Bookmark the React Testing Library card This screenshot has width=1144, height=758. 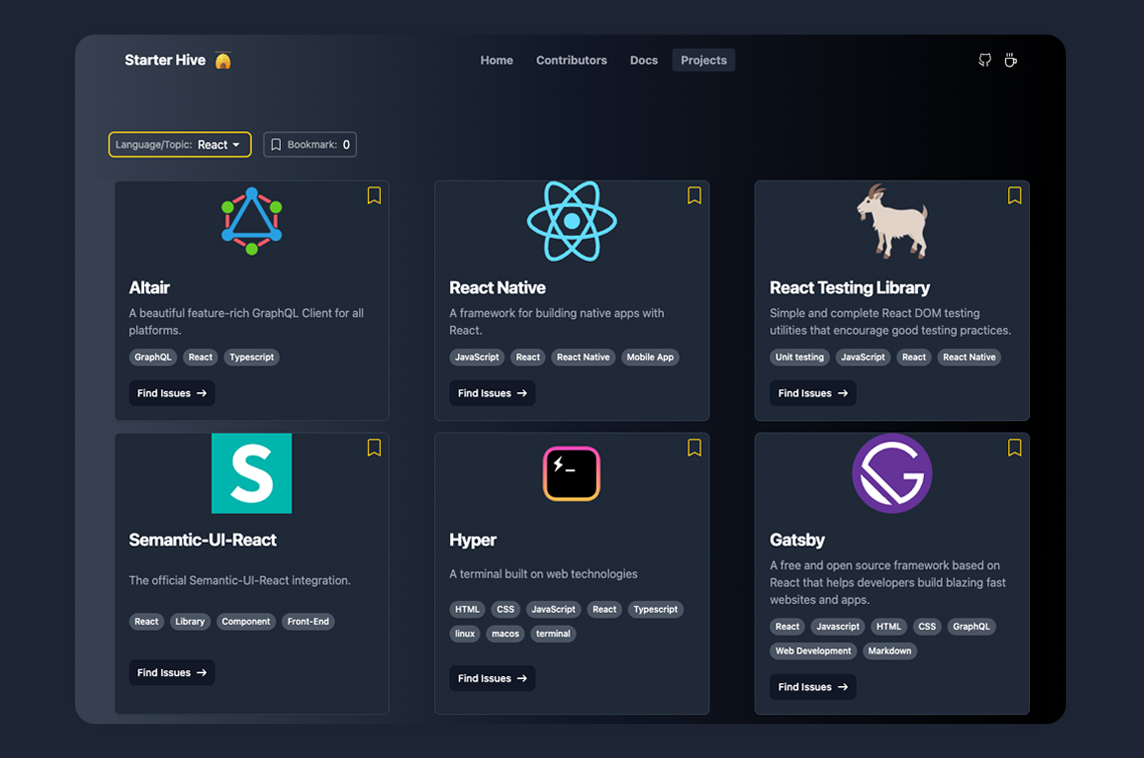pos(1014,196)
